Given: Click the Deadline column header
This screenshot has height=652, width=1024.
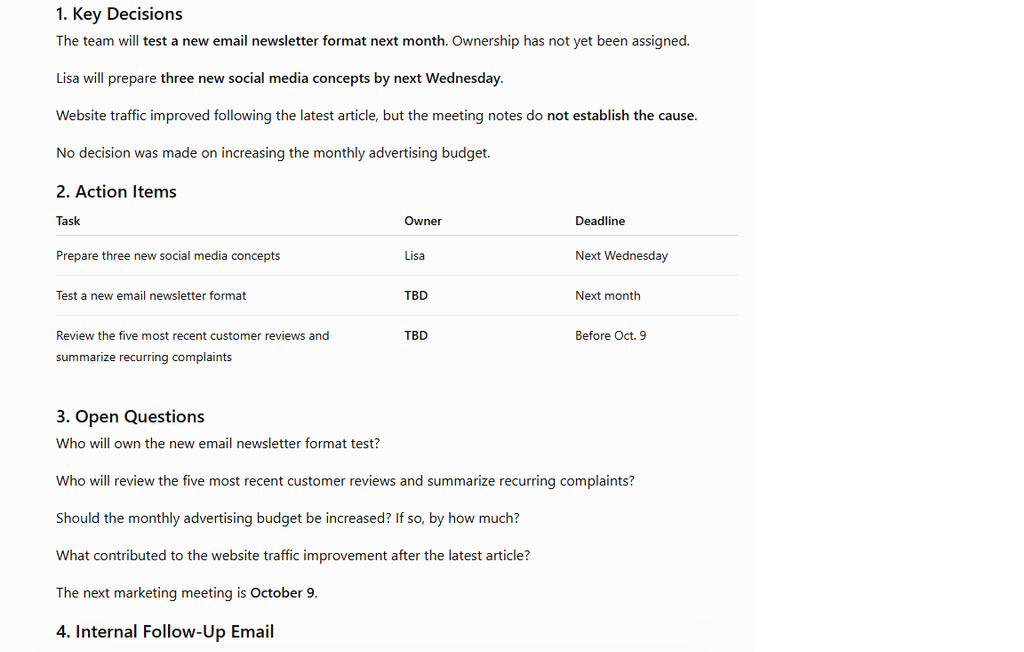Looking at the screenshot, I should [x=600, y=221].
